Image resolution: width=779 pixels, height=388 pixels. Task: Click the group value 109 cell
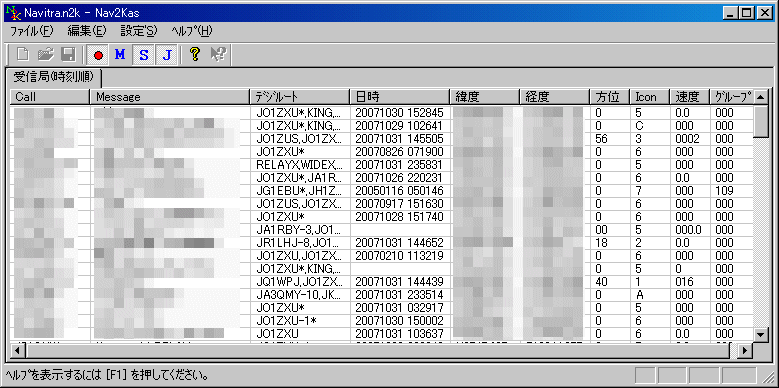[731, 191]
